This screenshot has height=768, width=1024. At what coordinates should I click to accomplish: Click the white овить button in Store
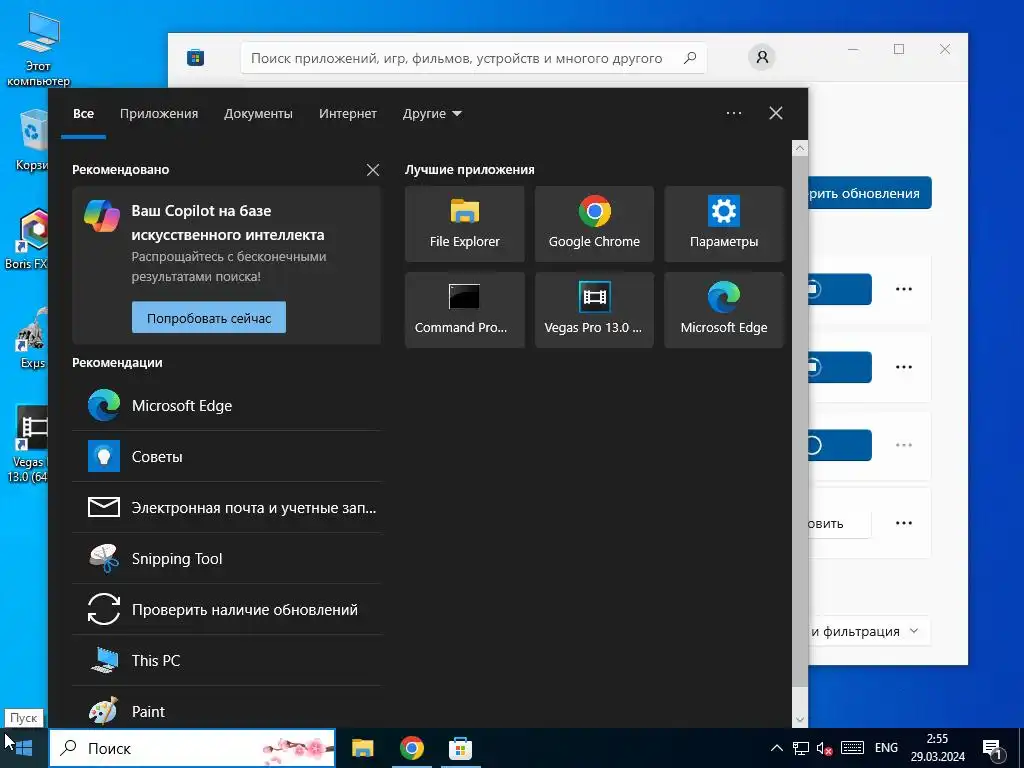coord(840,523)
